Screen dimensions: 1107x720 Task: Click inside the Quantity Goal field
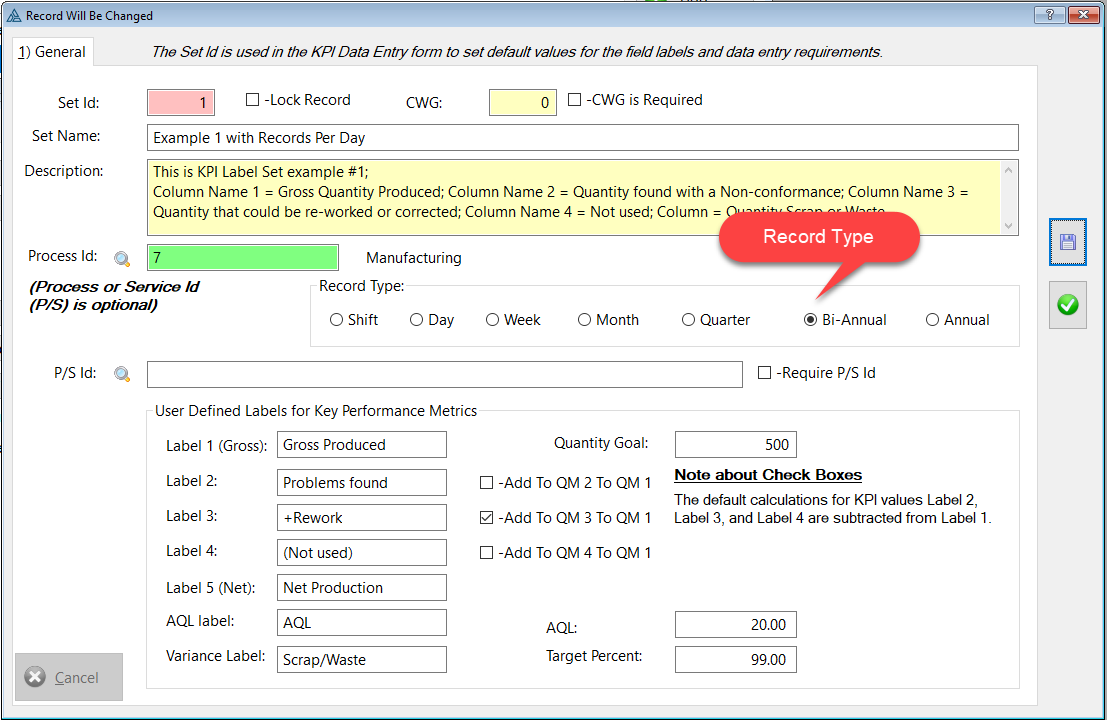tap(735, 444)
